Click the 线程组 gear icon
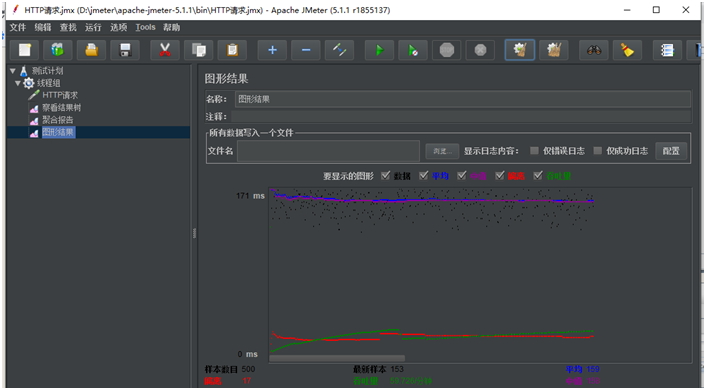Viewport: 706px width, 390px height. point(29,83)
